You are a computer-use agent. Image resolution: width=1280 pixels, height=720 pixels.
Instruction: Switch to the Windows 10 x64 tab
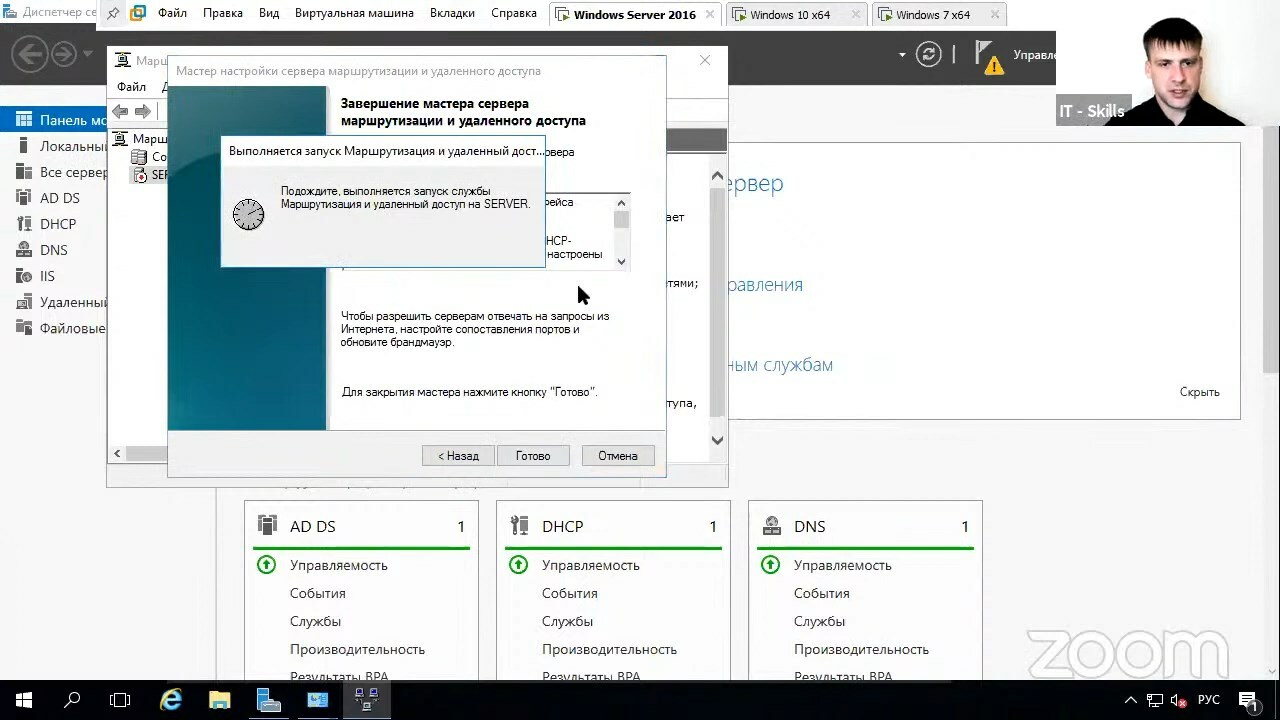(796, 14)
